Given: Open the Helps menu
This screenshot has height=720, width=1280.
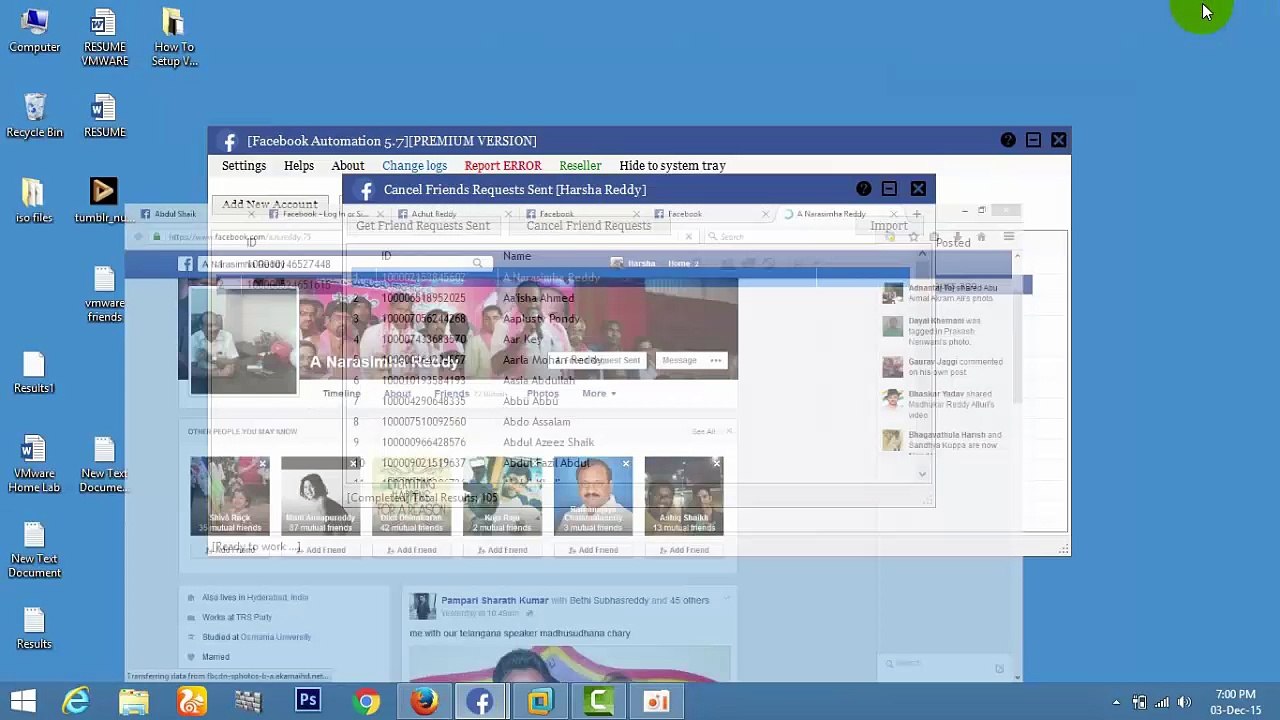Looking at the screenshot, I should pos(299,166).
